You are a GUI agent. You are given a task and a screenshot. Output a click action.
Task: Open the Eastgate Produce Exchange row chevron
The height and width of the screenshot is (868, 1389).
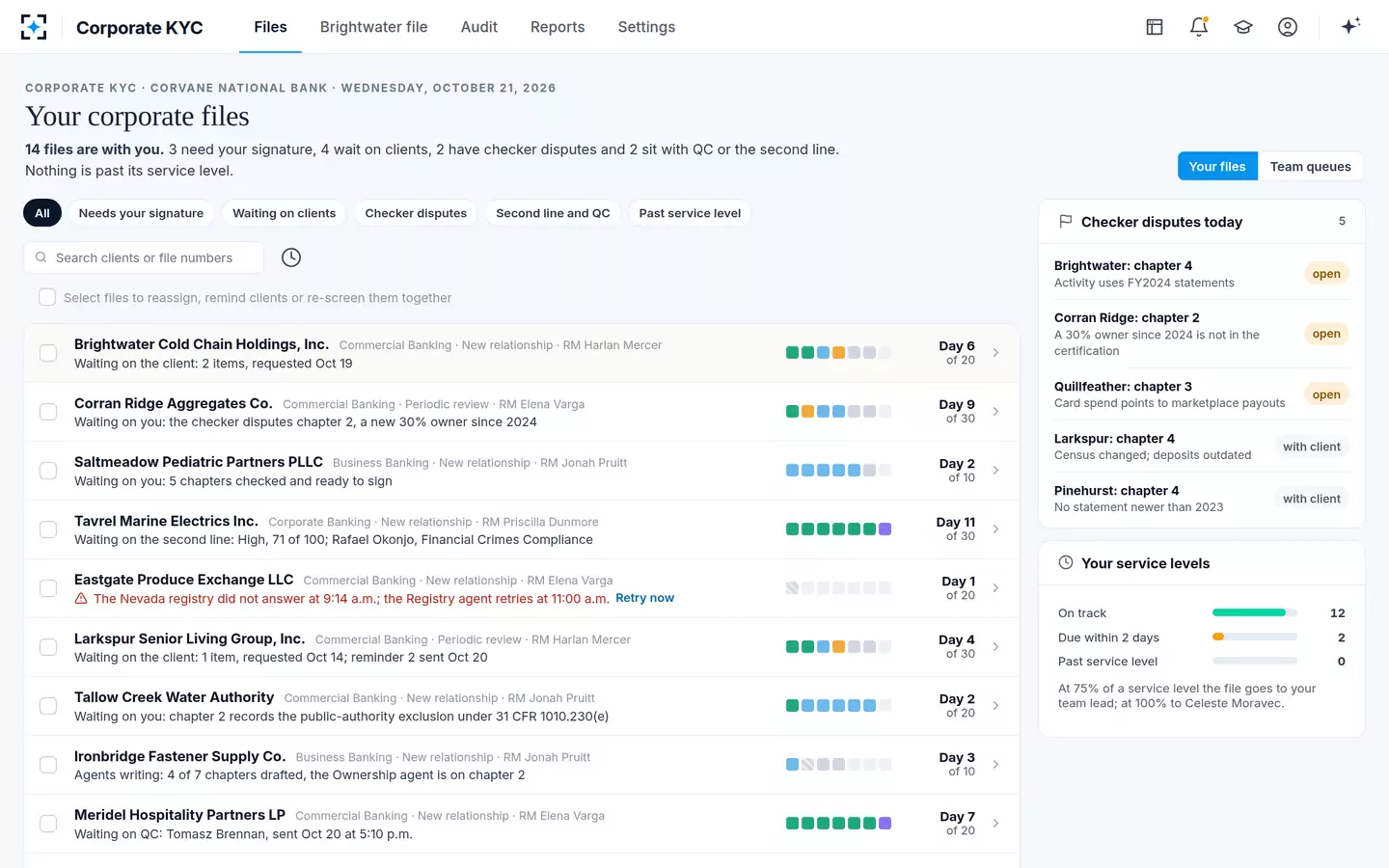pyautogui.click(x=996, y=588)
